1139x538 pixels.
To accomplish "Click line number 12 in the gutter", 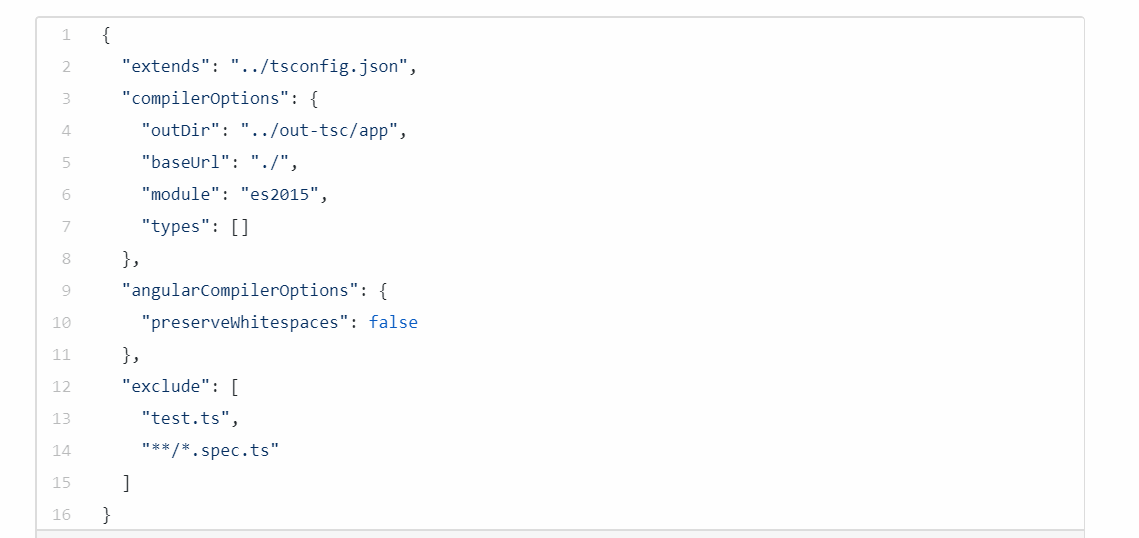I will coord(62,387).
